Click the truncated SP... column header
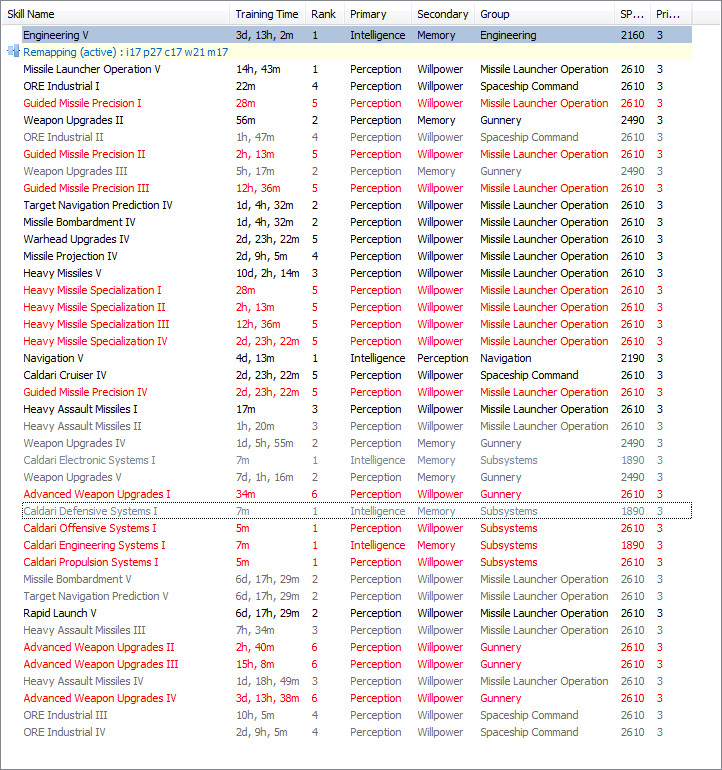722x770 pixels. (x=633, y=14)
